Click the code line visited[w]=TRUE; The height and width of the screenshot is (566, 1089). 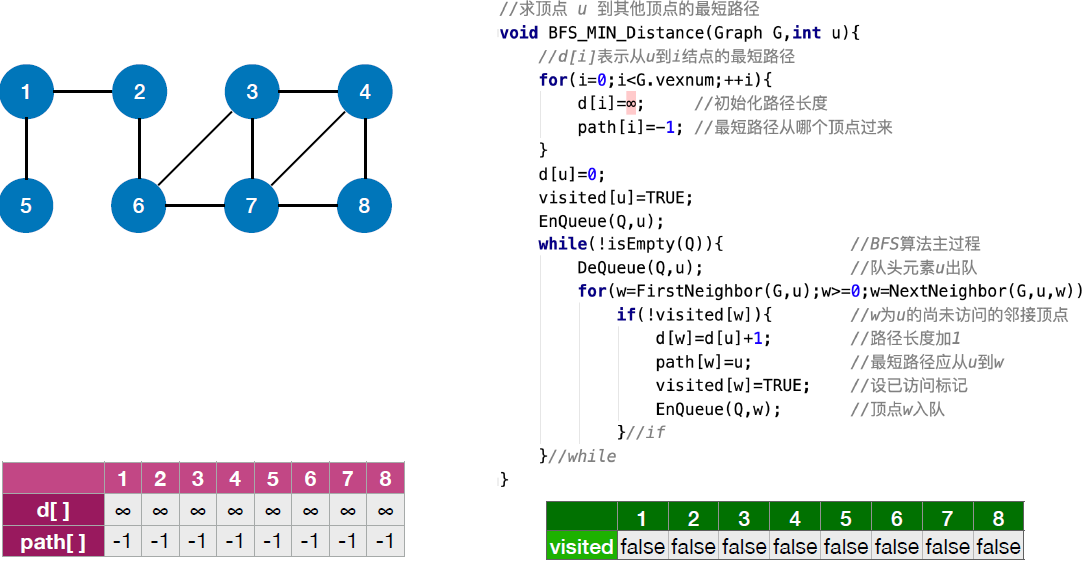(x=733, y=385)
